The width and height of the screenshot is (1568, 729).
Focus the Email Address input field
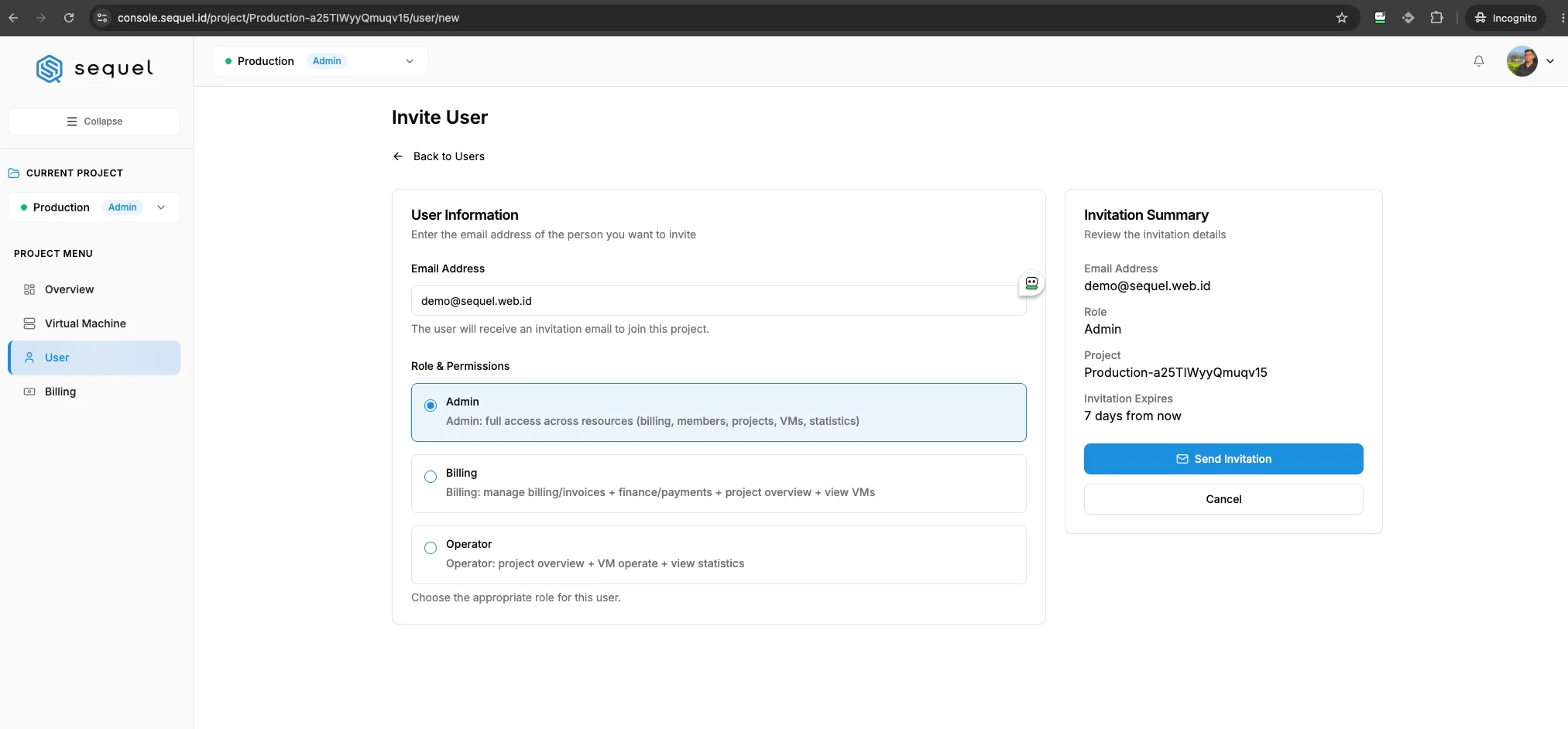(x=719, y=301)
